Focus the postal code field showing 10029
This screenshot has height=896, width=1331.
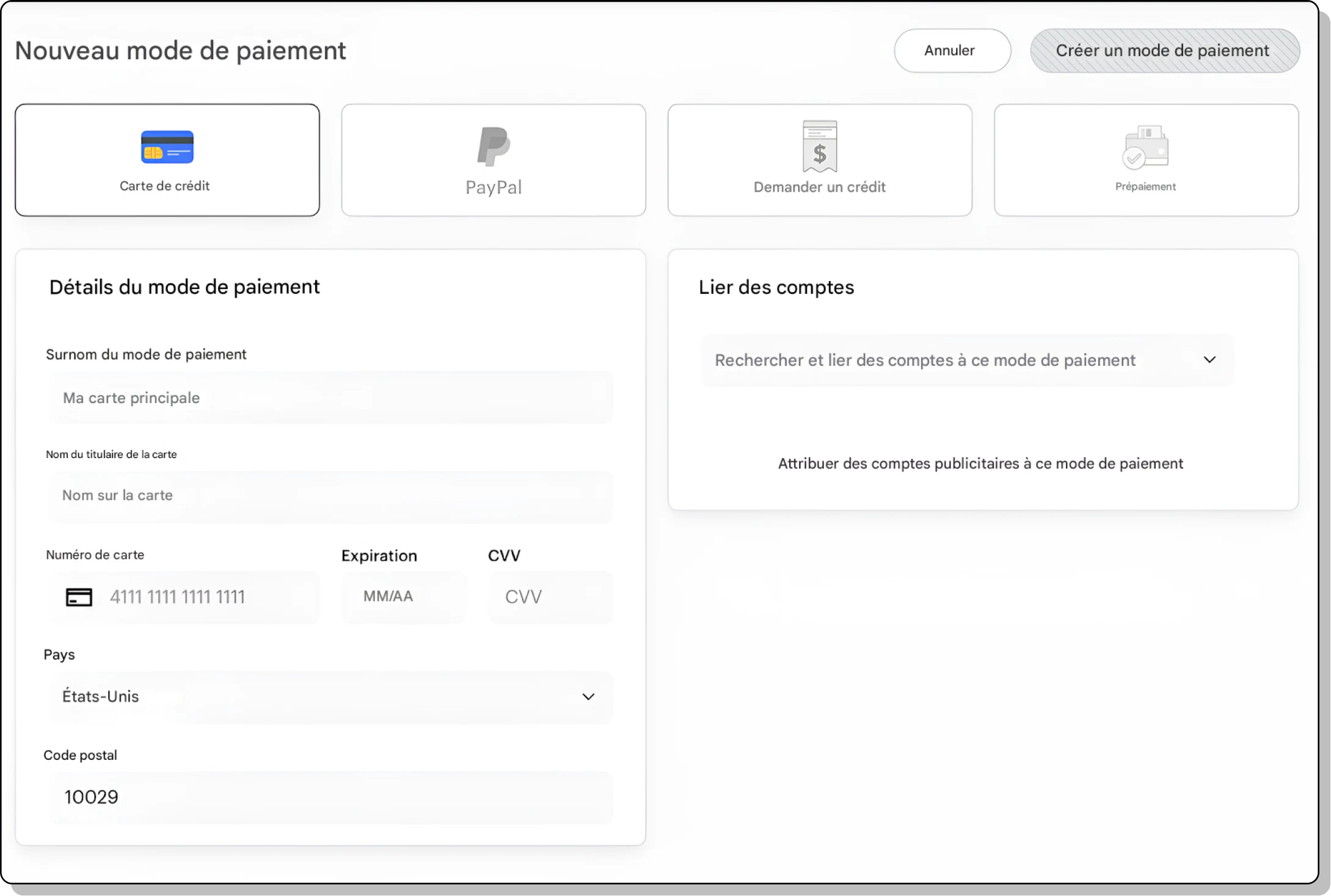click(330, 798)
